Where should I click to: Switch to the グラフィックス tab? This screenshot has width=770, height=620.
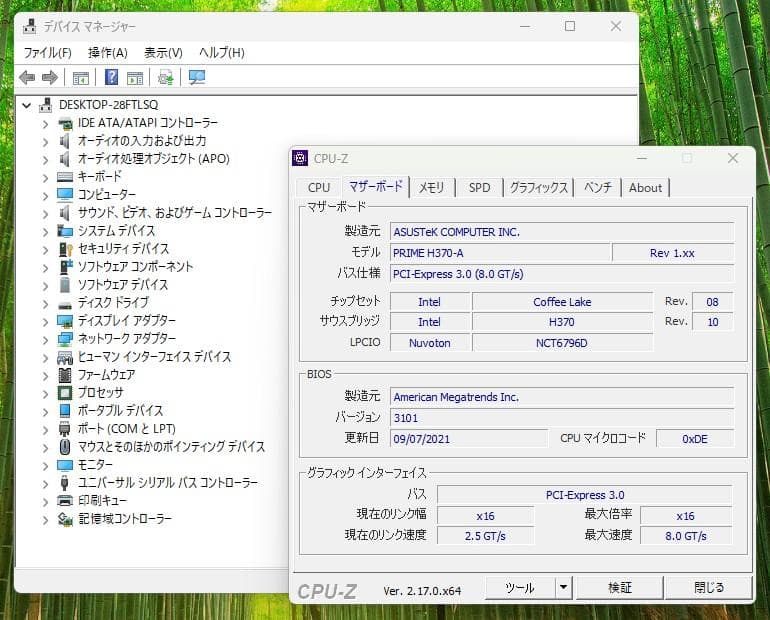[539, 188]
